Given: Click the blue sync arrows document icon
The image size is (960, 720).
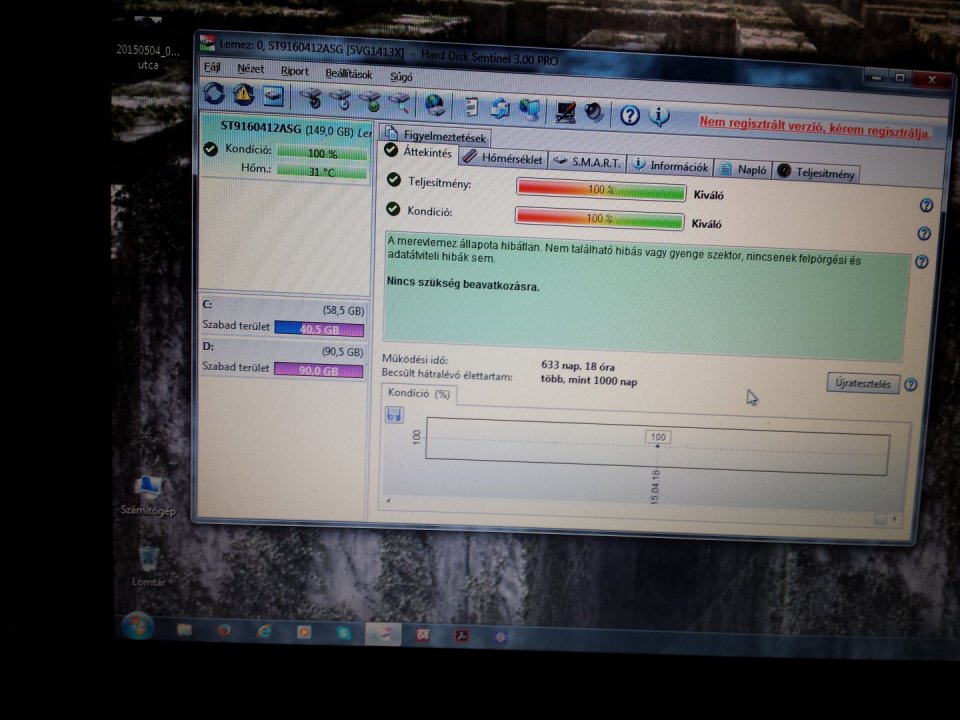Looking at the screenshot, I should (x=500, y=108).
